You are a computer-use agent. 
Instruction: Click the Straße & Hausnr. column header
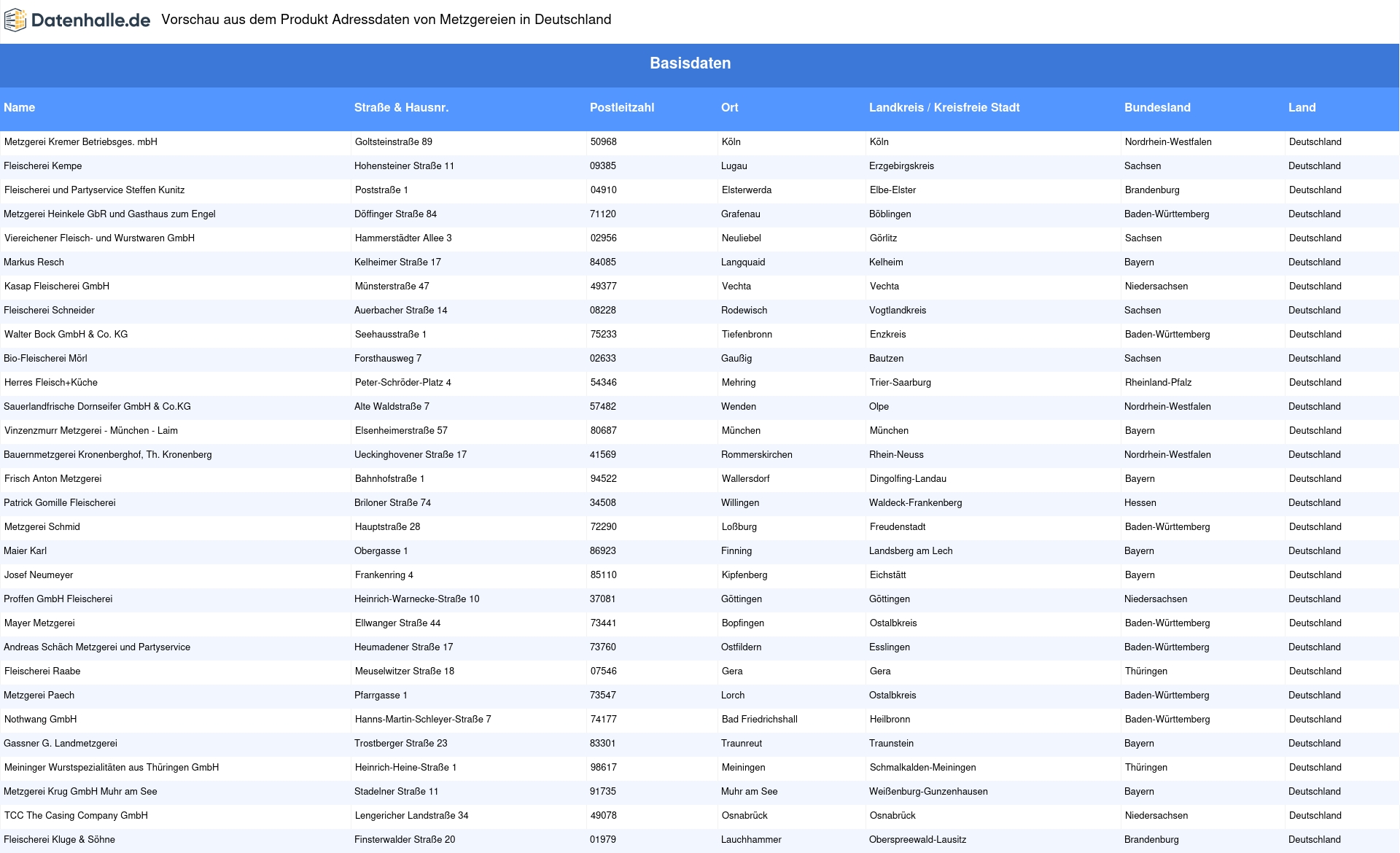point(401,108)
